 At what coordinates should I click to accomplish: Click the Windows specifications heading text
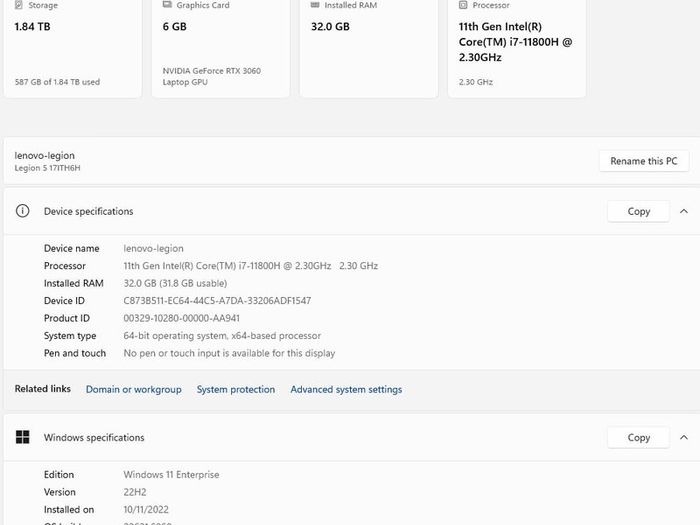pos(94,438)
